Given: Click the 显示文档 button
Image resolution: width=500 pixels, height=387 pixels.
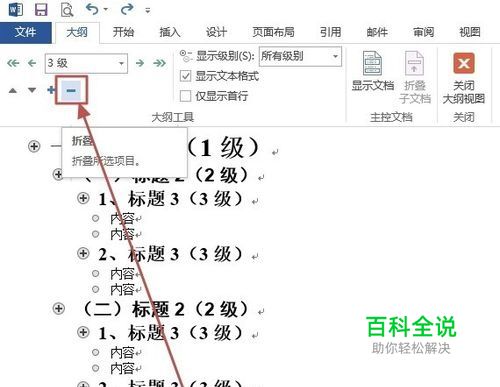Looking at the screenshot, I should (x=373, y=71).
